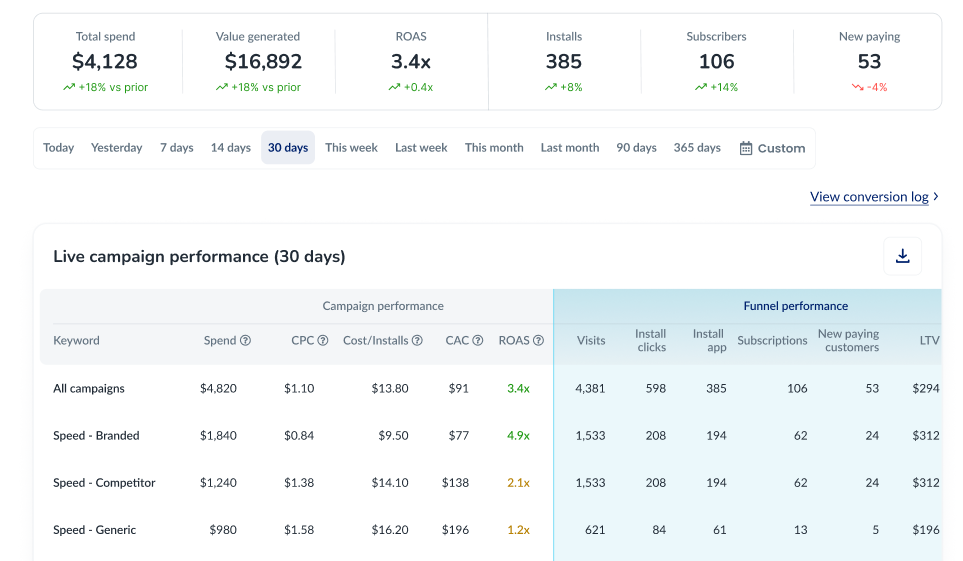Open the Custom date range picker
This screenshot has height=561, width=963.
click(x=773, y=148)
